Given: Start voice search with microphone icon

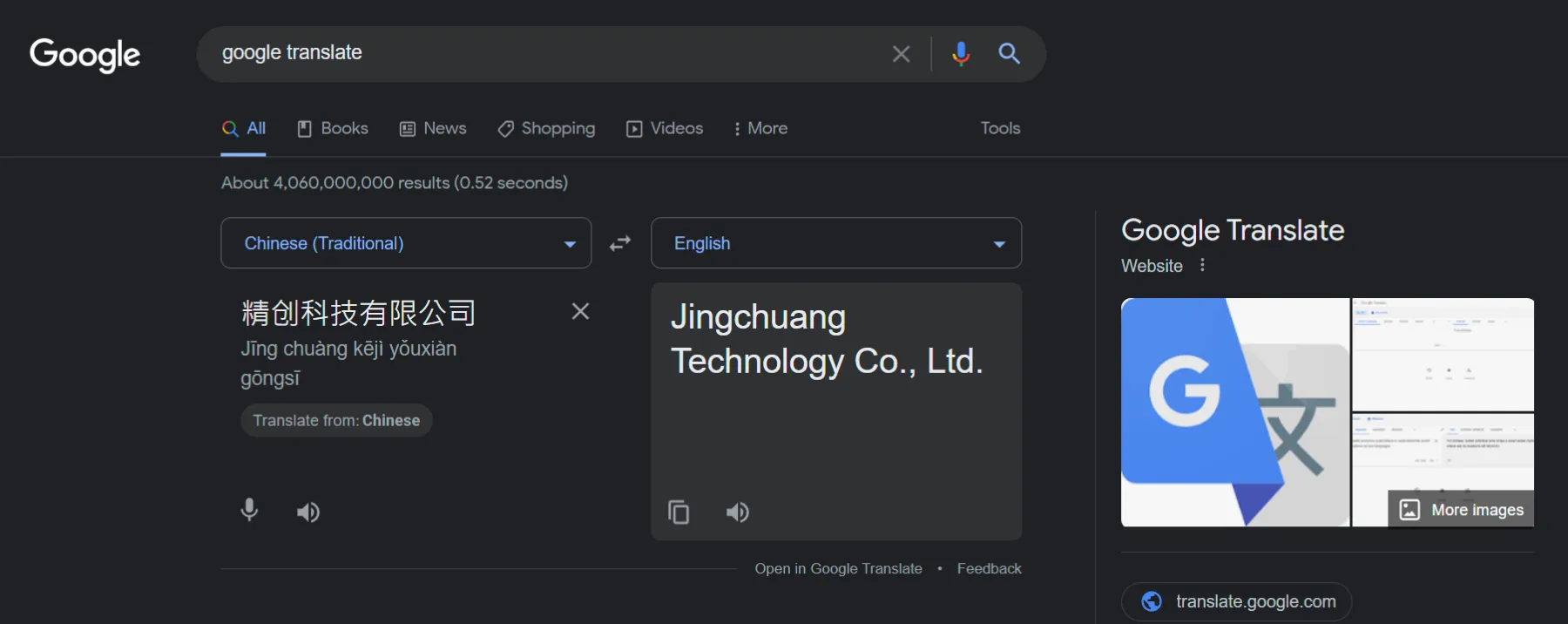Looking at the screenshot, I should [x=961, y=54].
